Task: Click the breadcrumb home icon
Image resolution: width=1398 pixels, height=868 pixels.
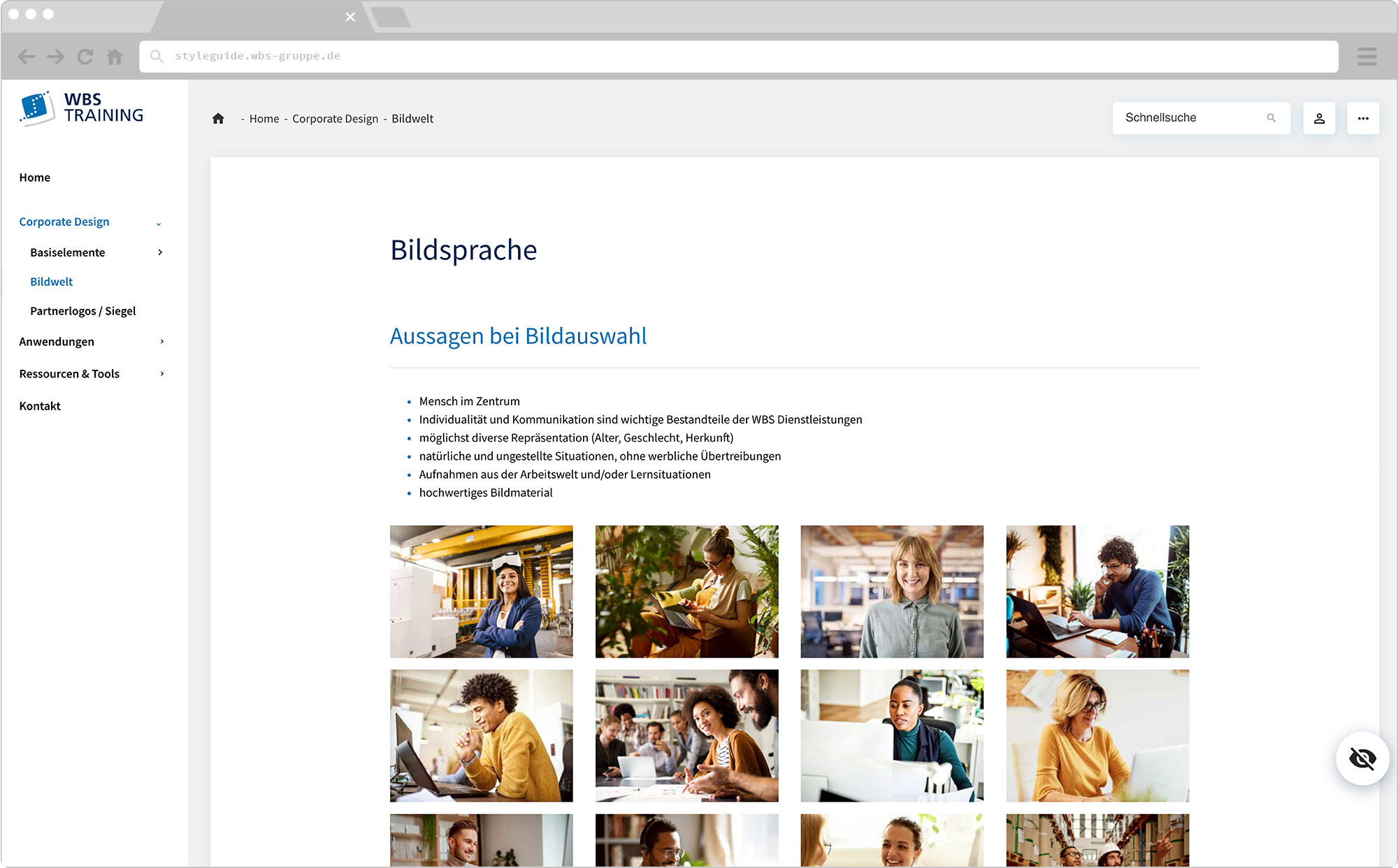Action: tap(218, 119)
